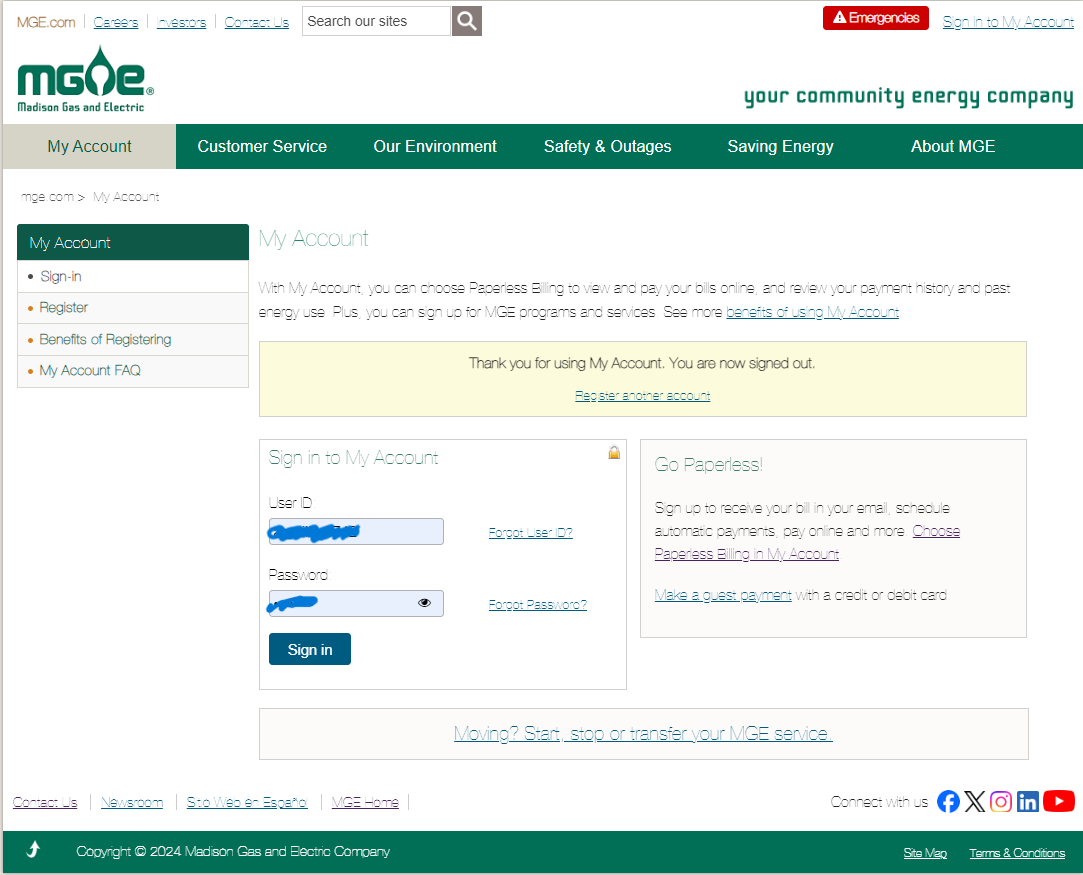Open Our Environment menu

point(434,146)
